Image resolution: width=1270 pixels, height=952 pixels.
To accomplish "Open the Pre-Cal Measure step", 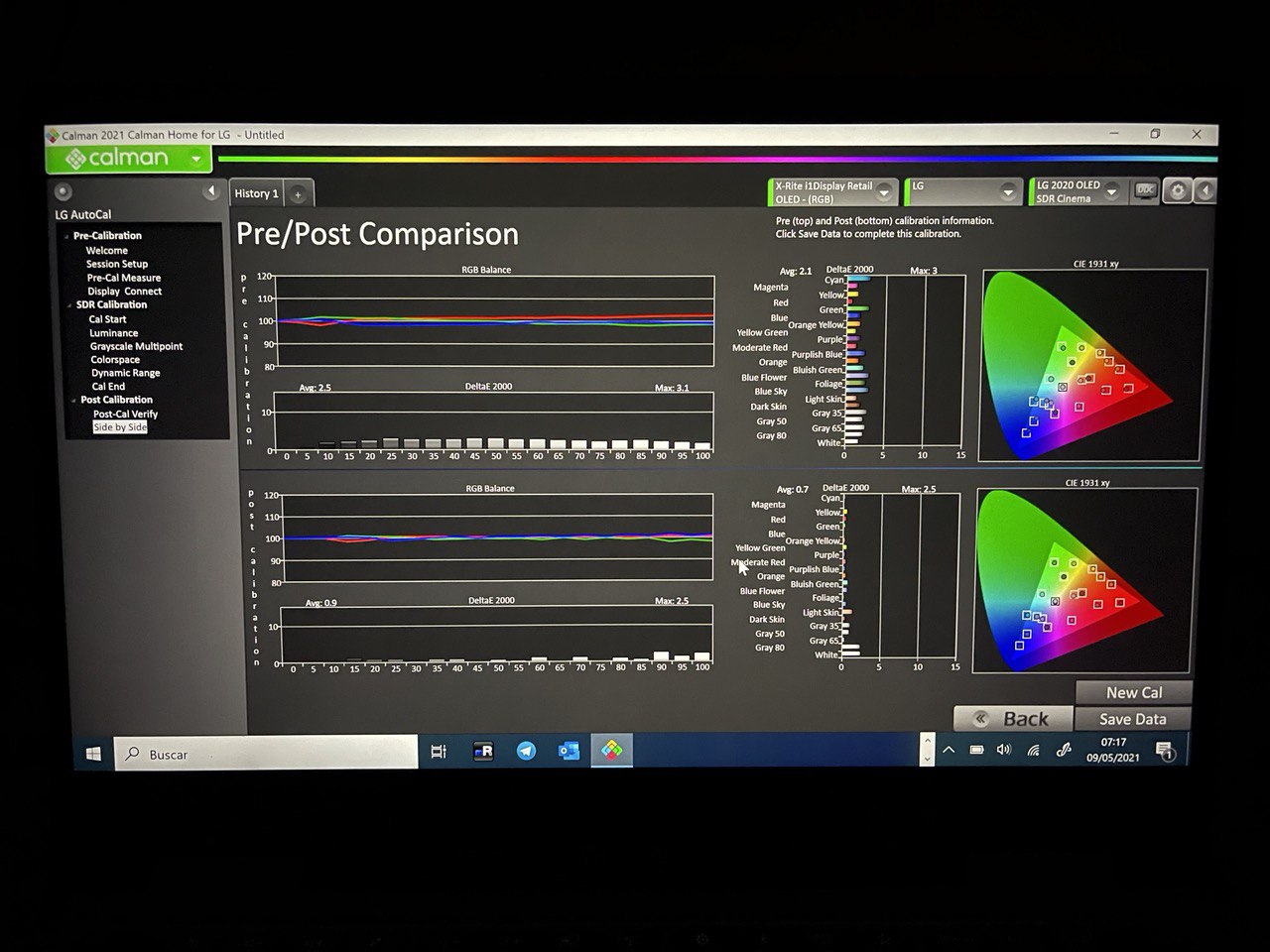I will point(123,278).
